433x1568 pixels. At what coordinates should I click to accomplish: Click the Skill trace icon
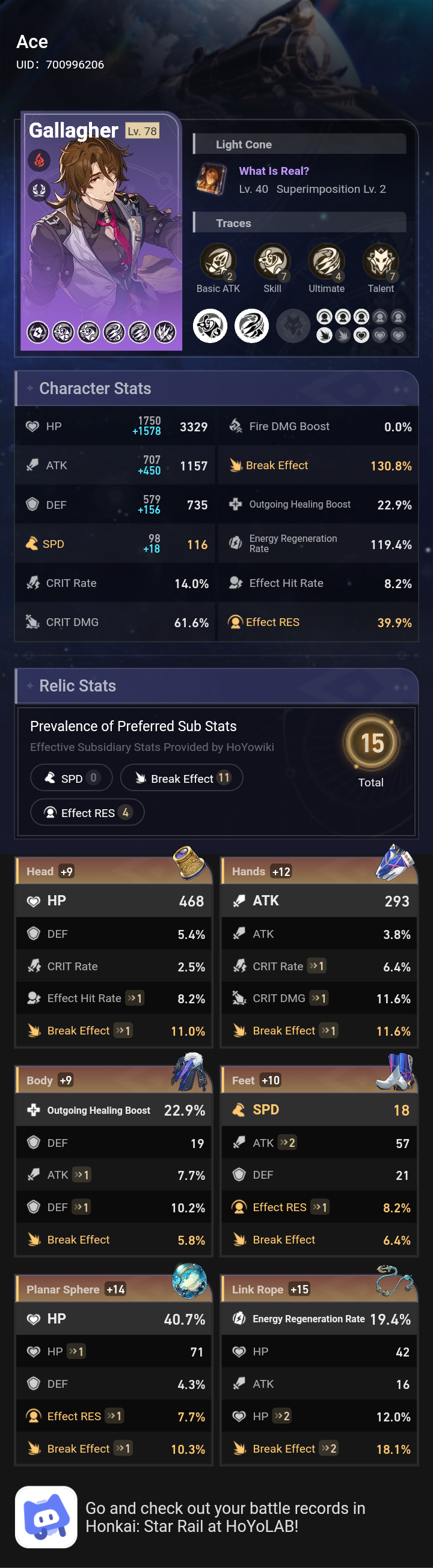[x=272, y=262]
